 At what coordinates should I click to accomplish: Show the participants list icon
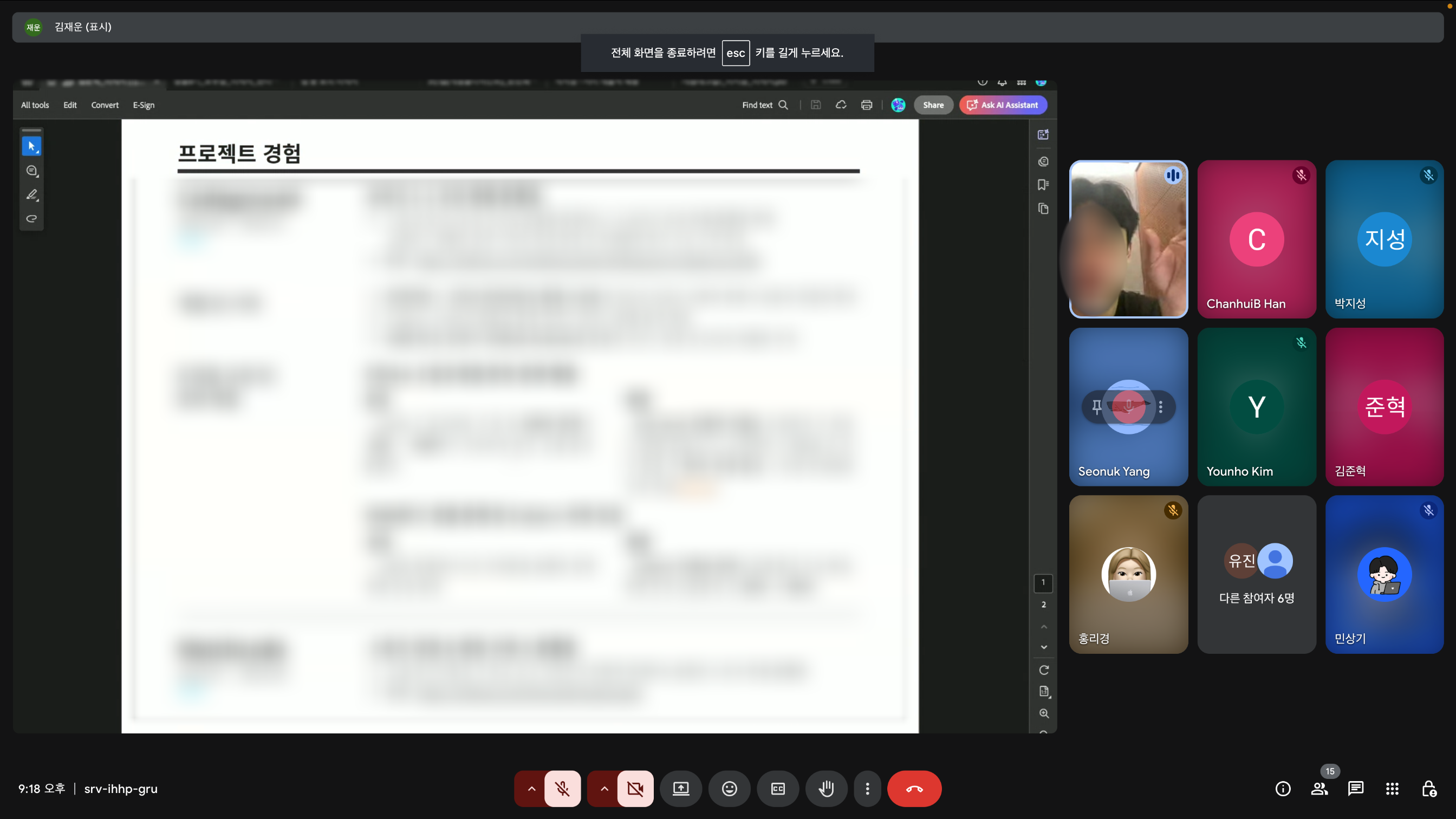click(1319, 789)
